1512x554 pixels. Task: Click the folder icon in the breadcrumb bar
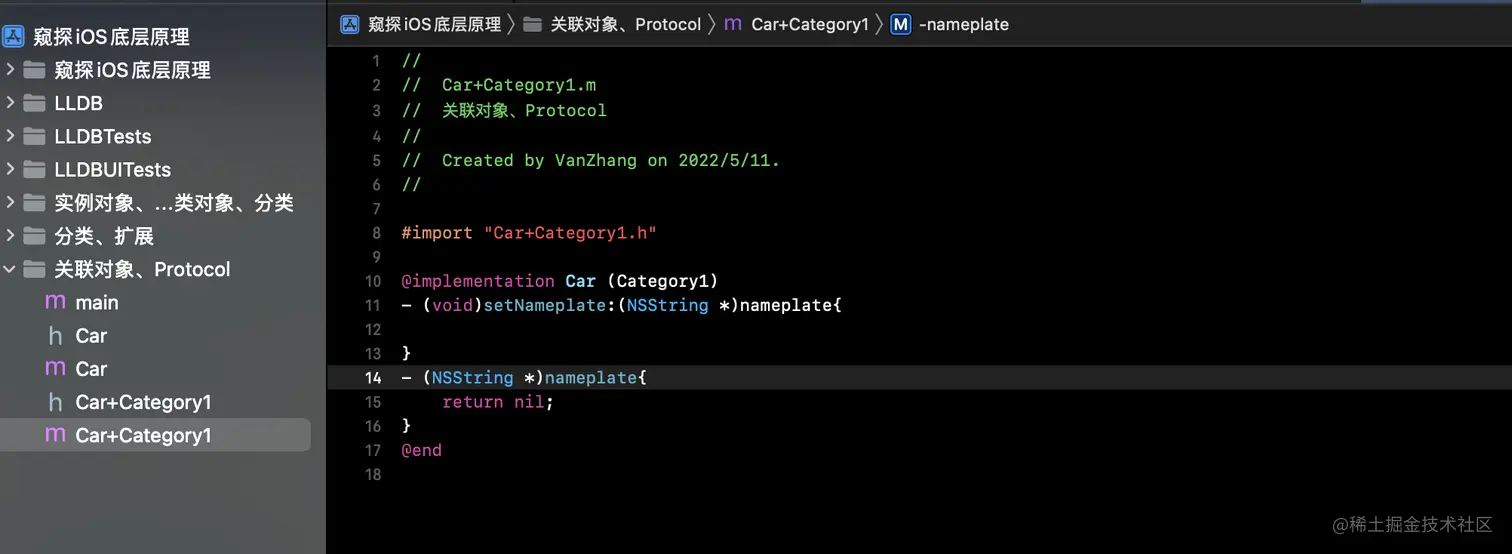coord(533,24)
